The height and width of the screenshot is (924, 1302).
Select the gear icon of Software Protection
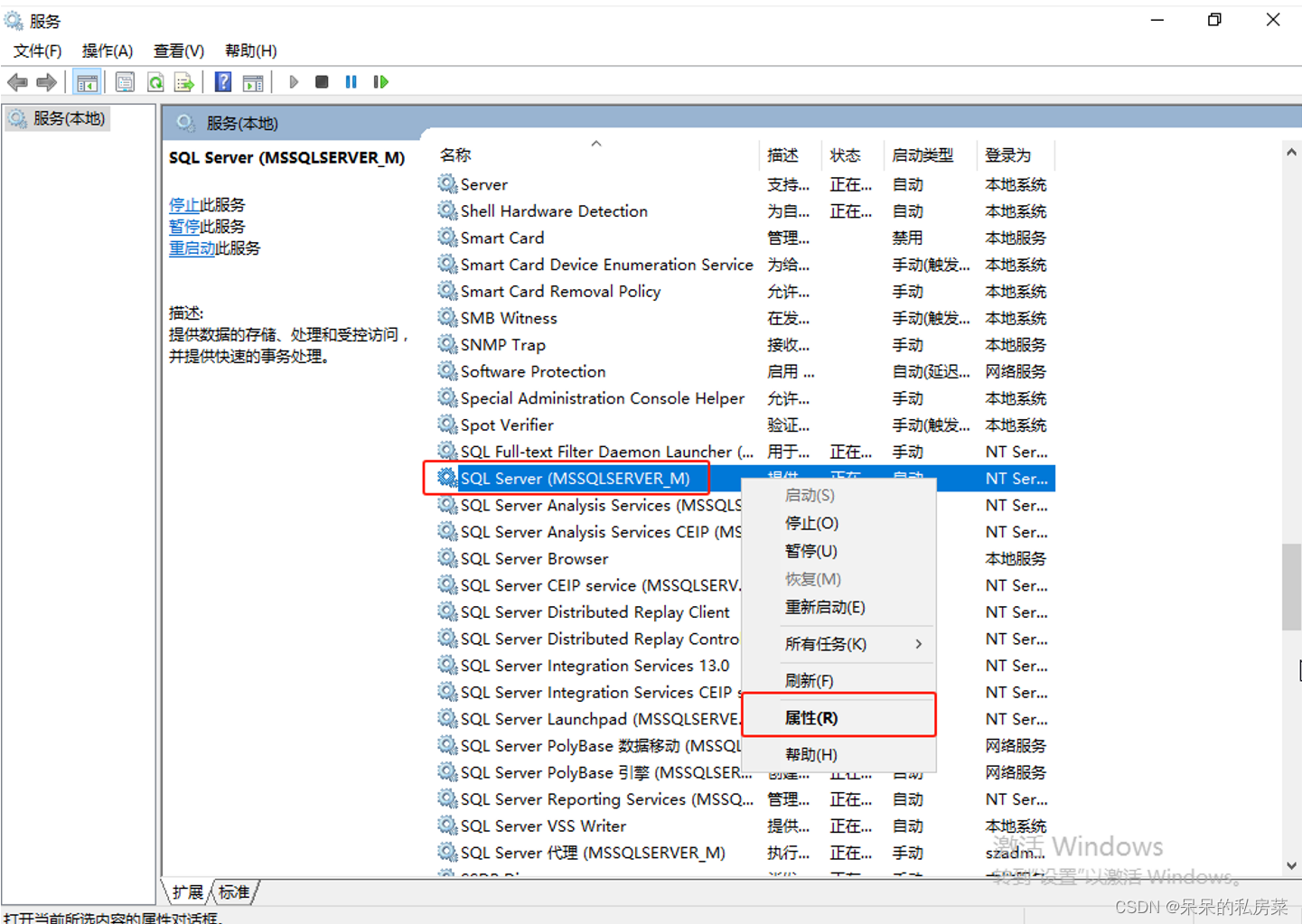click(447, 371)
